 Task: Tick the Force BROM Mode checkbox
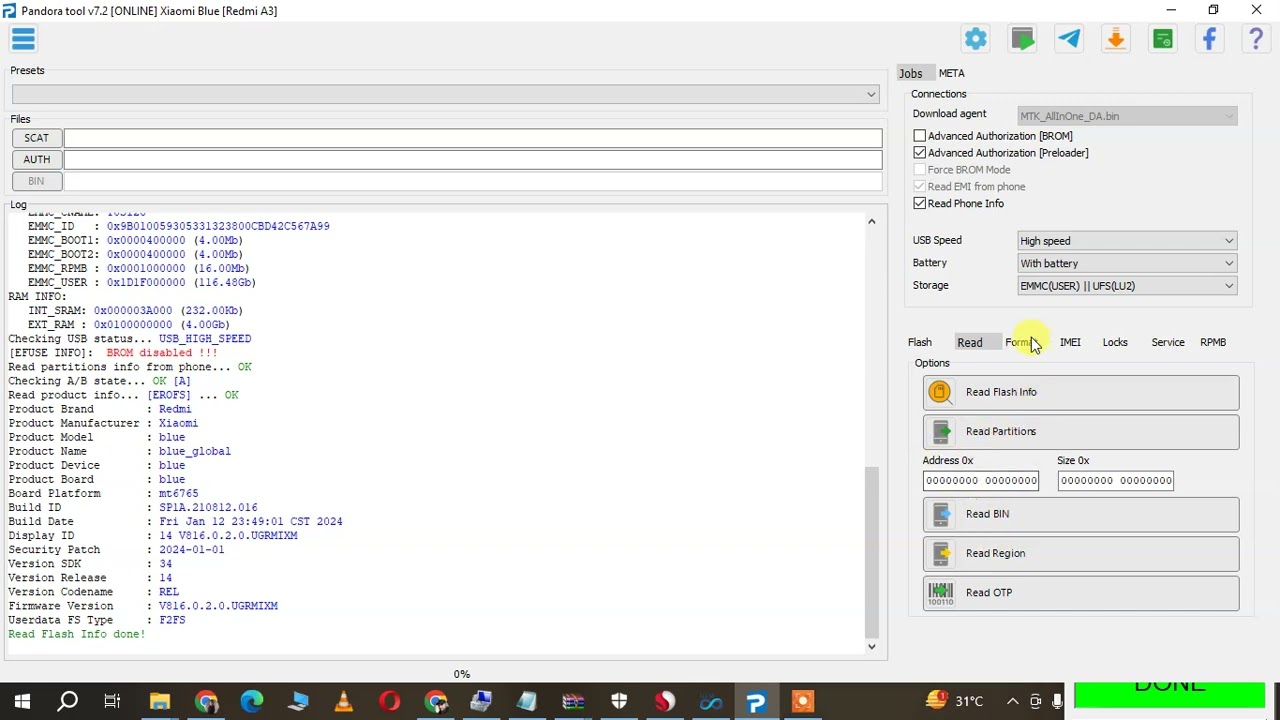click(920, 170)
